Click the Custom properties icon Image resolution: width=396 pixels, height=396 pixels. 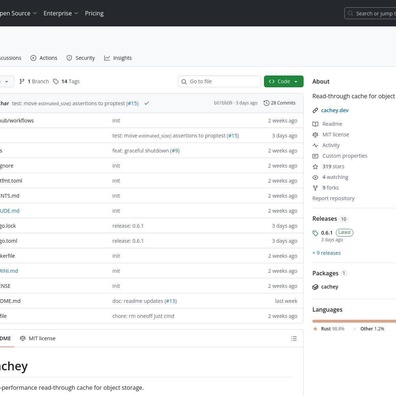click(x=315, y=156)
